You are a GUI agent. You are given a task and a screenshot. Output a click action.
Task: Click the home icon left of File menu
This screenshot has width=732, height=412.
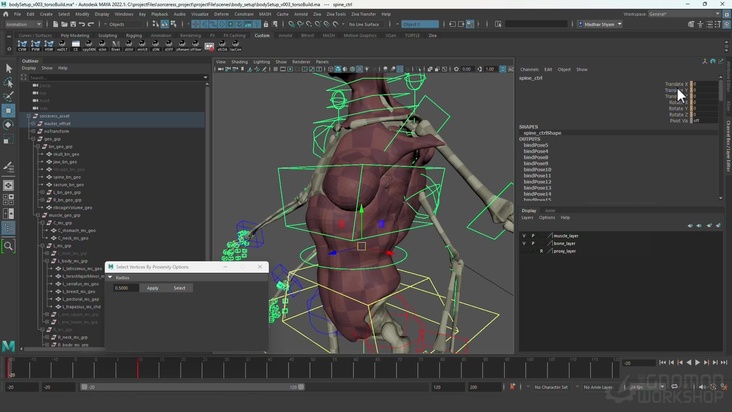coord(6,14)
